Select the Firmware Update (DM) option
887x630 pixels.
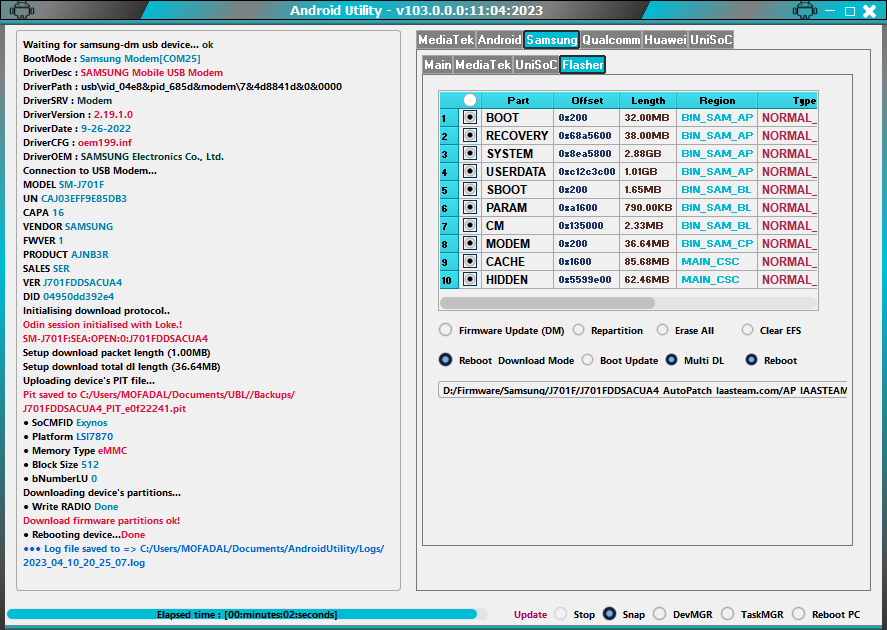[446, 330]
